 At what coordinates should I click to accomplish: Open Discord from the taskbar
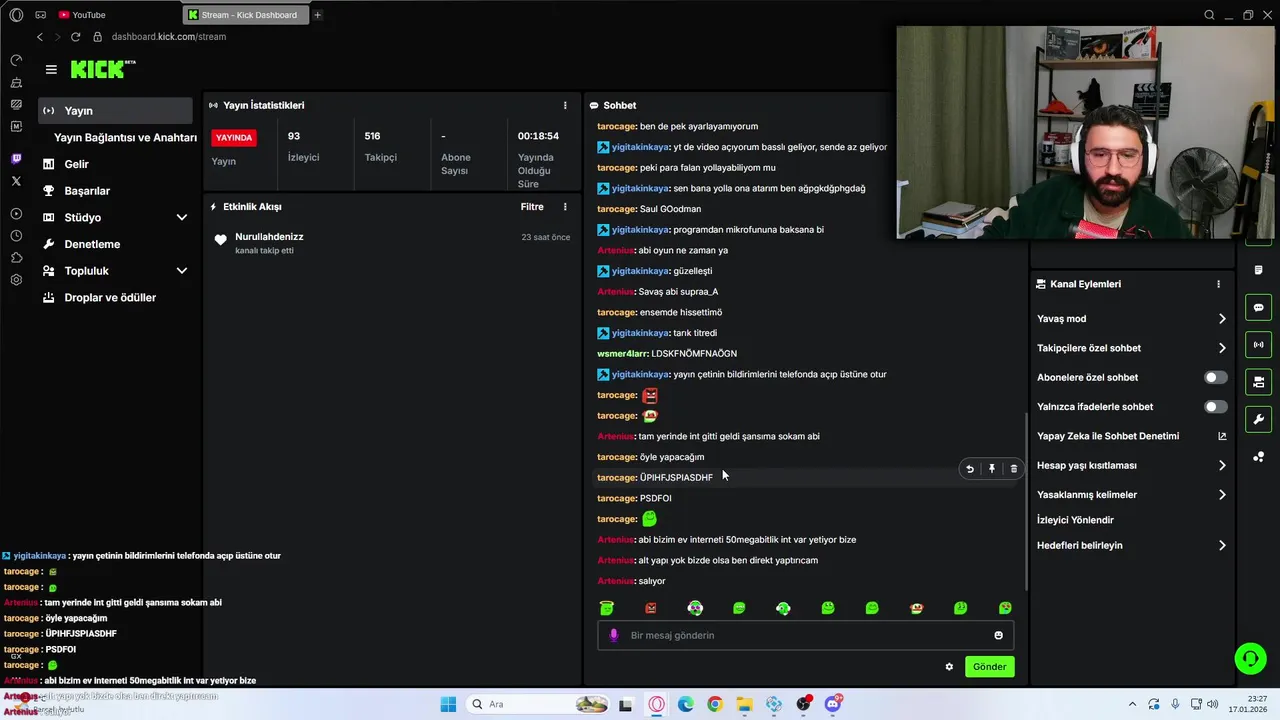832,704
